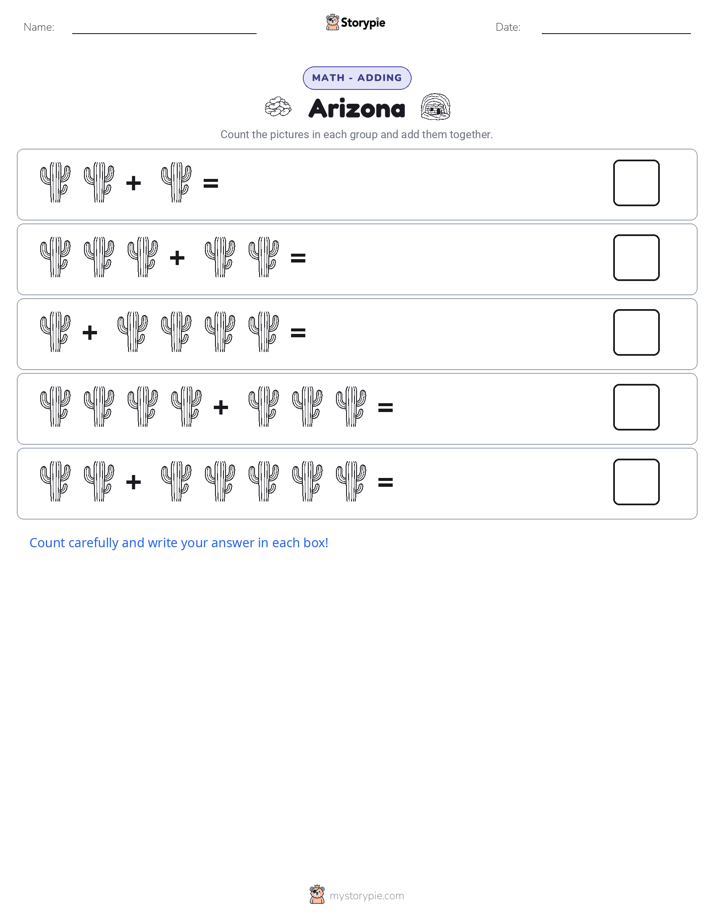Click the hogan dwelling icon after Arizona
This screenshot has width=714, height=924.
435,107
